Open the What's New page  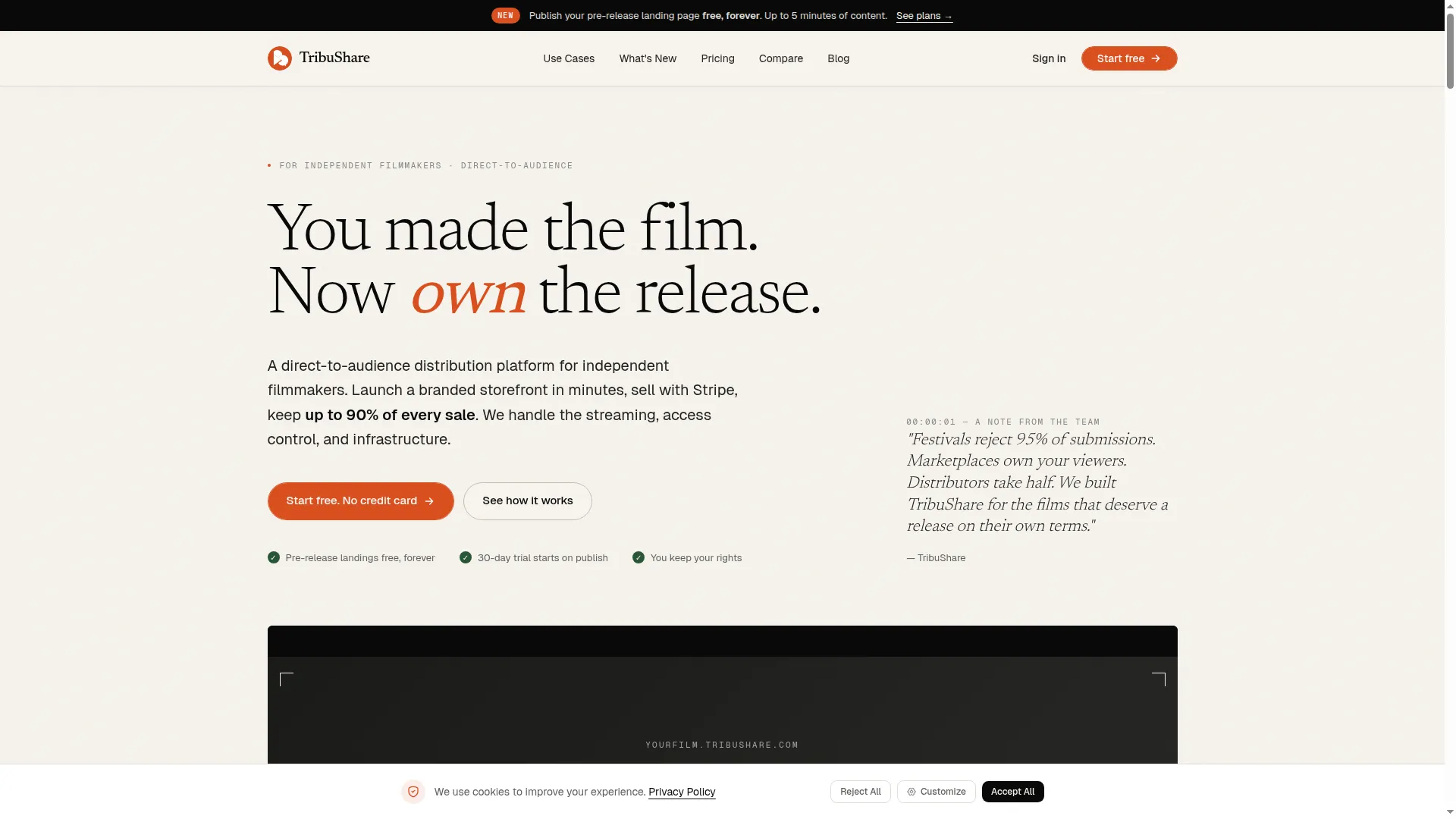pos(648,58)
